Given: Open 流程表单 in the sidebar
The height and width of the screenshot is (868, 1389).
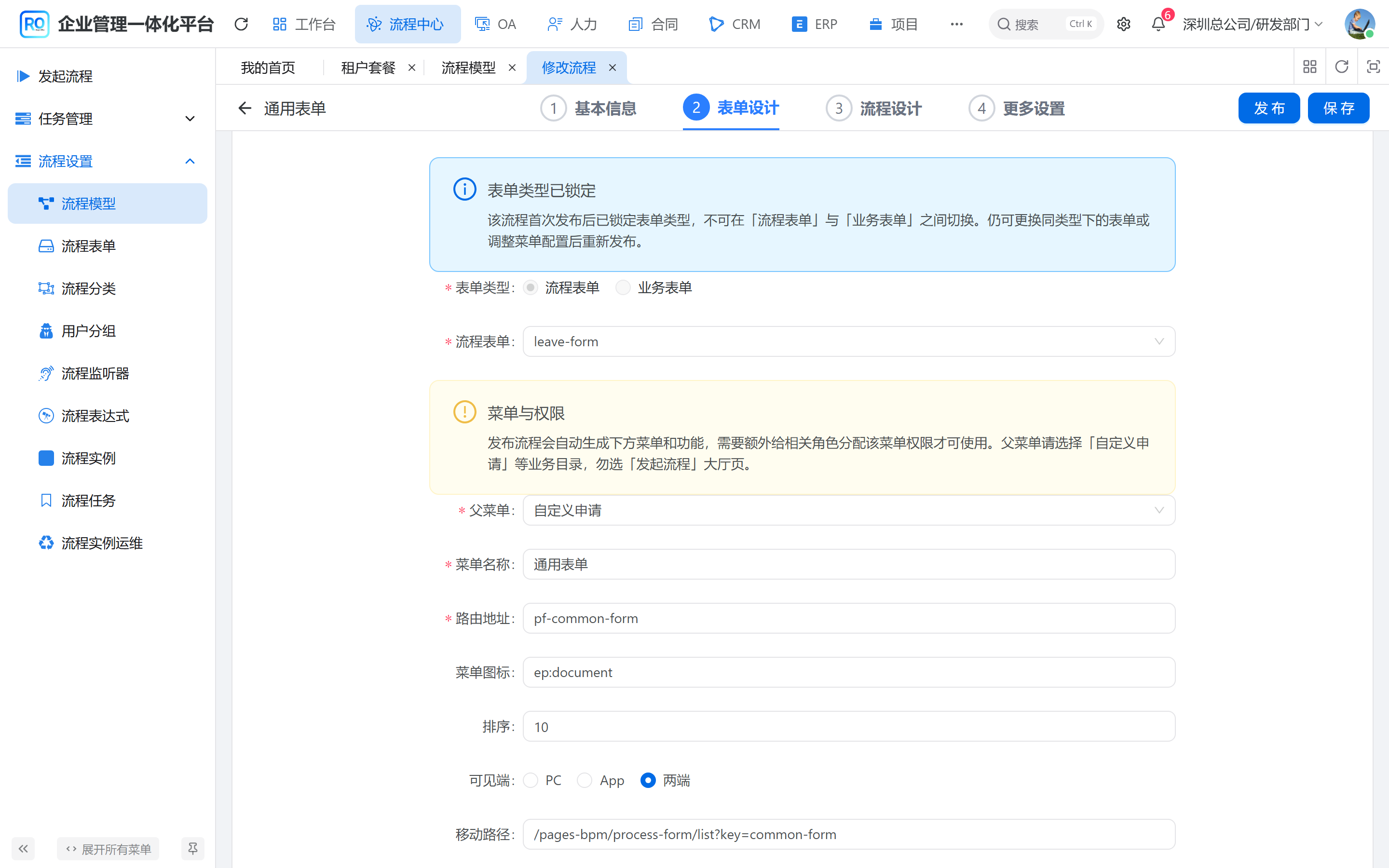Looking at the screenshot, I should click(108, 246).
